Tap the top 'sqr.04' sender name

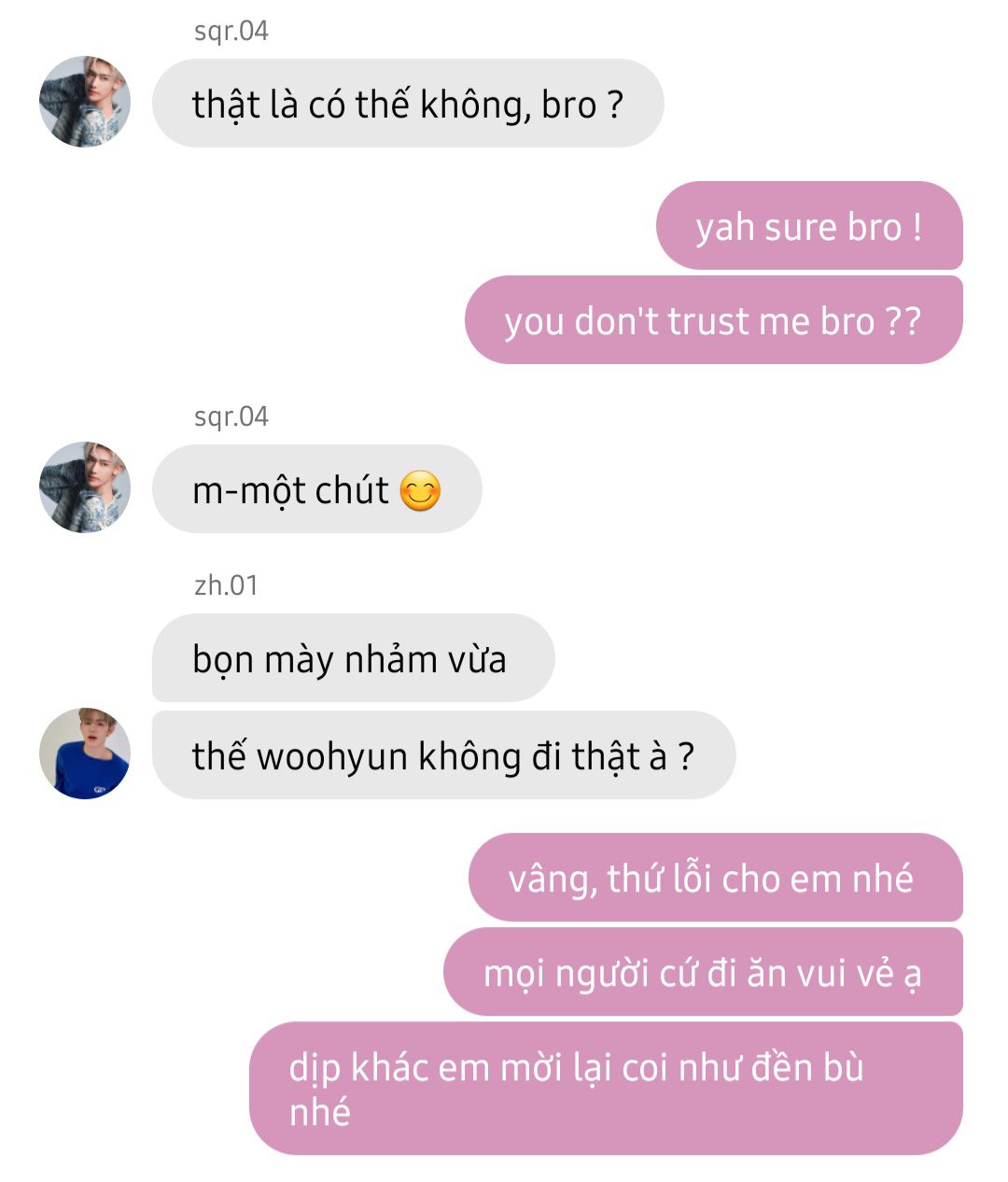pyautogui.click(x=231, y=31)
